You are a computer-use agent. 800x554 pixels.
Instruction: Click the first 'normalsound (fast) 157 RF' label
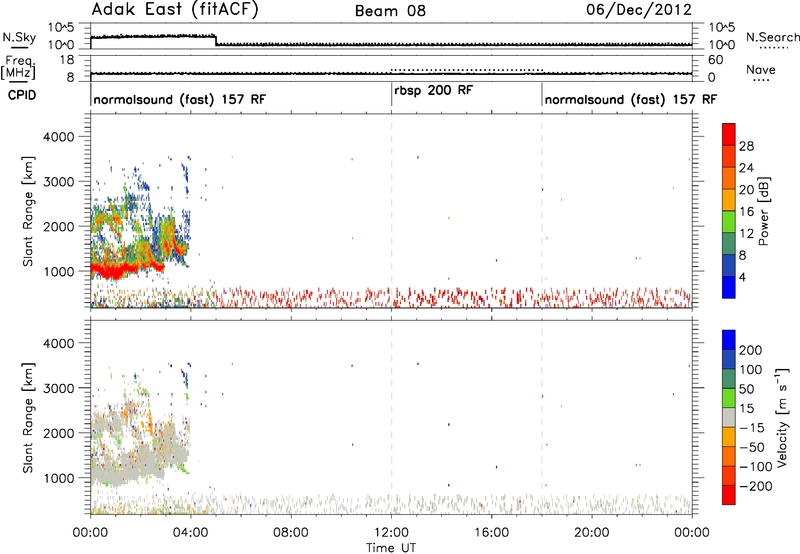pyautogui.click(x=180, y=99)
